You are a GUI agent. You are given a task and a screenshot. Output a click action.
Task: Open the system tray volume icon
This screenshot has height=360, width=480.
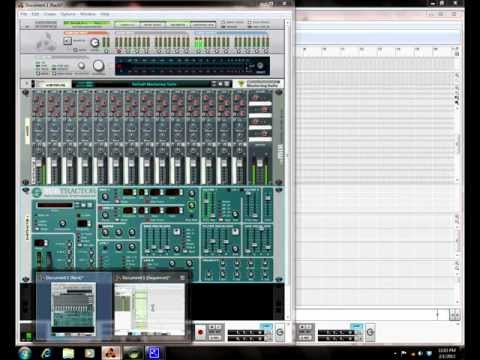(421, 353)
